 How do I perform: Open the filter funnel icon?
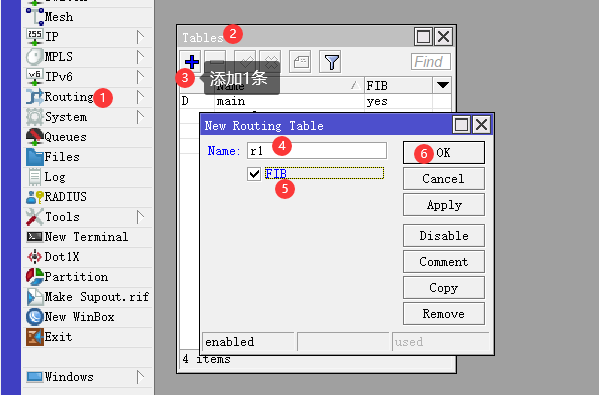click(x=331, y=62)
